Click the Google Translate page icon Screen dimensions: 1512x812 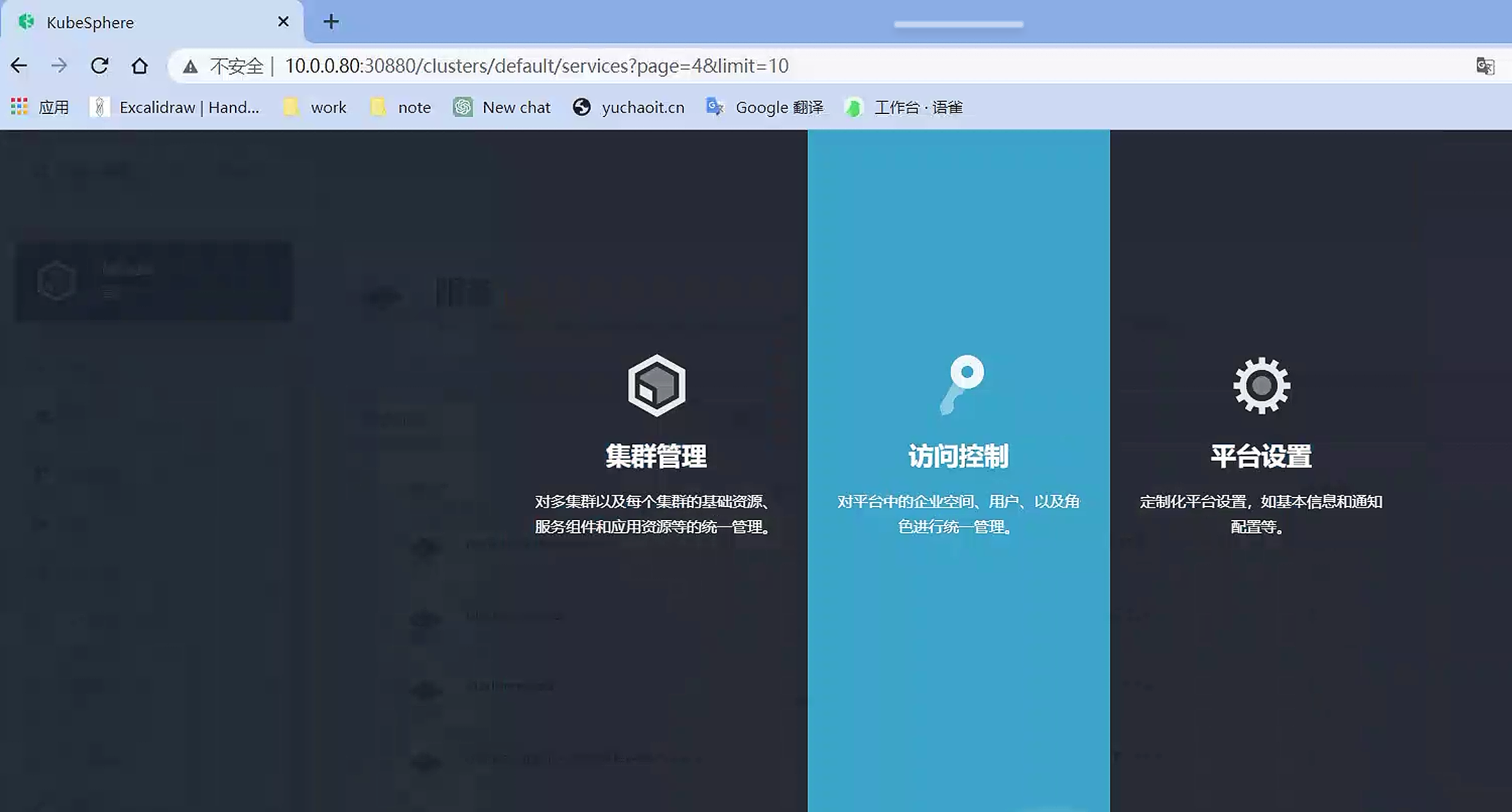click(x=1485, y=65)
